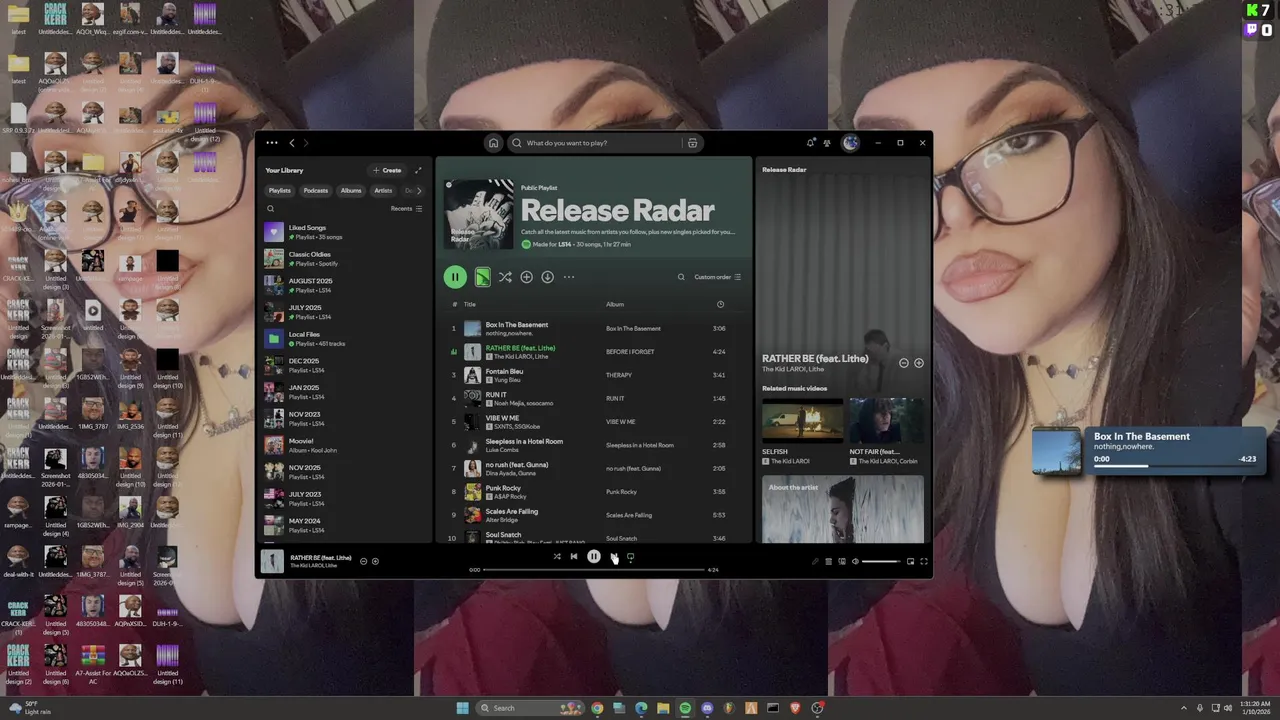Viewport: 1280px width, 720px height.
Task: Open AUGUST 2025 playlist
Action: 344,285
